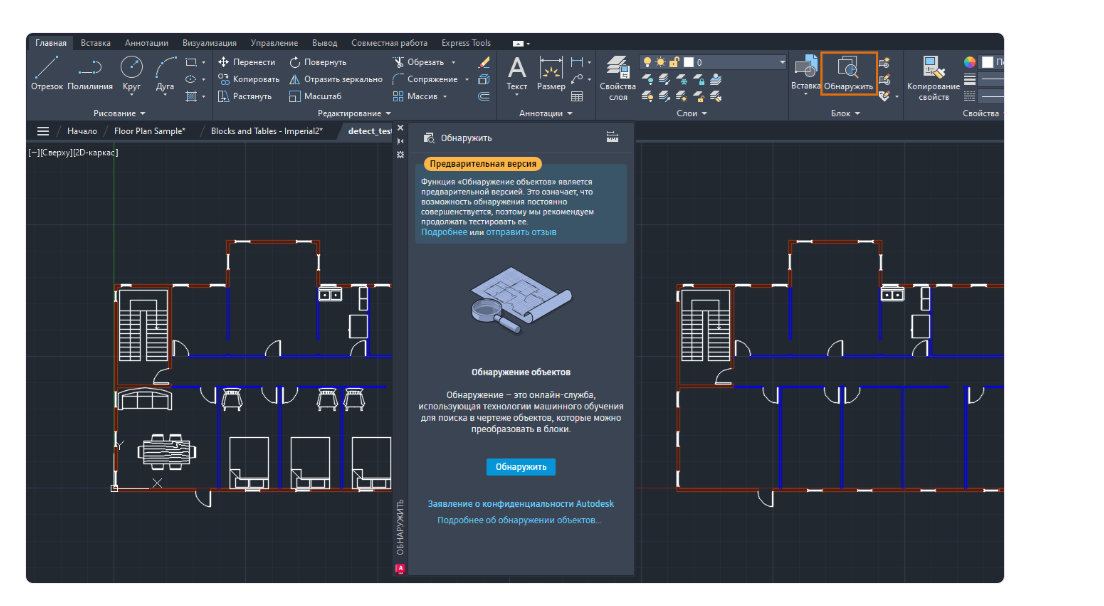
Task: Switch to the Визуализация ribbon tab
Action: tap(209, 43)
